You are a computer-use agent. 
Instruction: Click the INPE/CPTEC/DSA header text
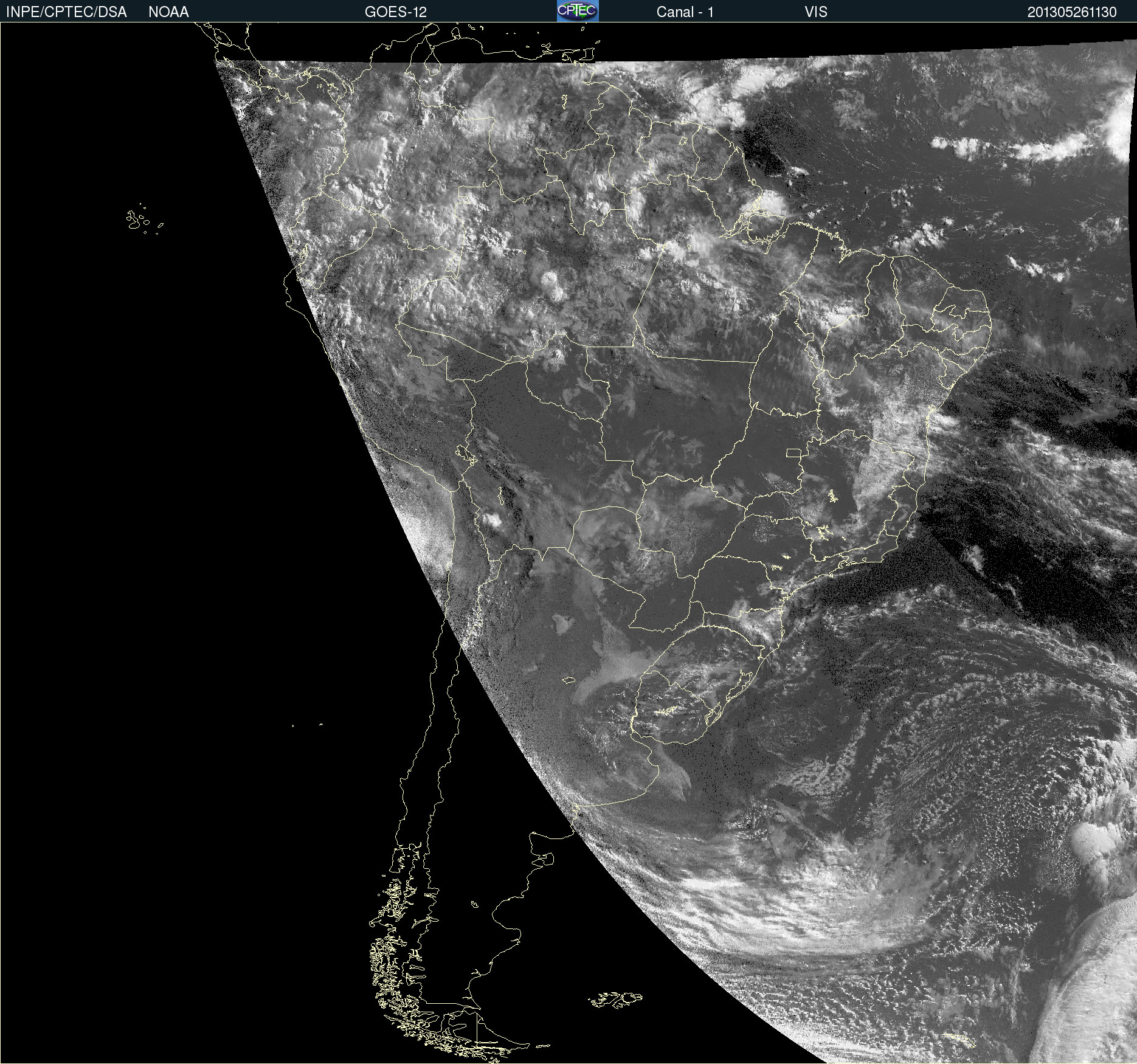(x=66, y=12)
